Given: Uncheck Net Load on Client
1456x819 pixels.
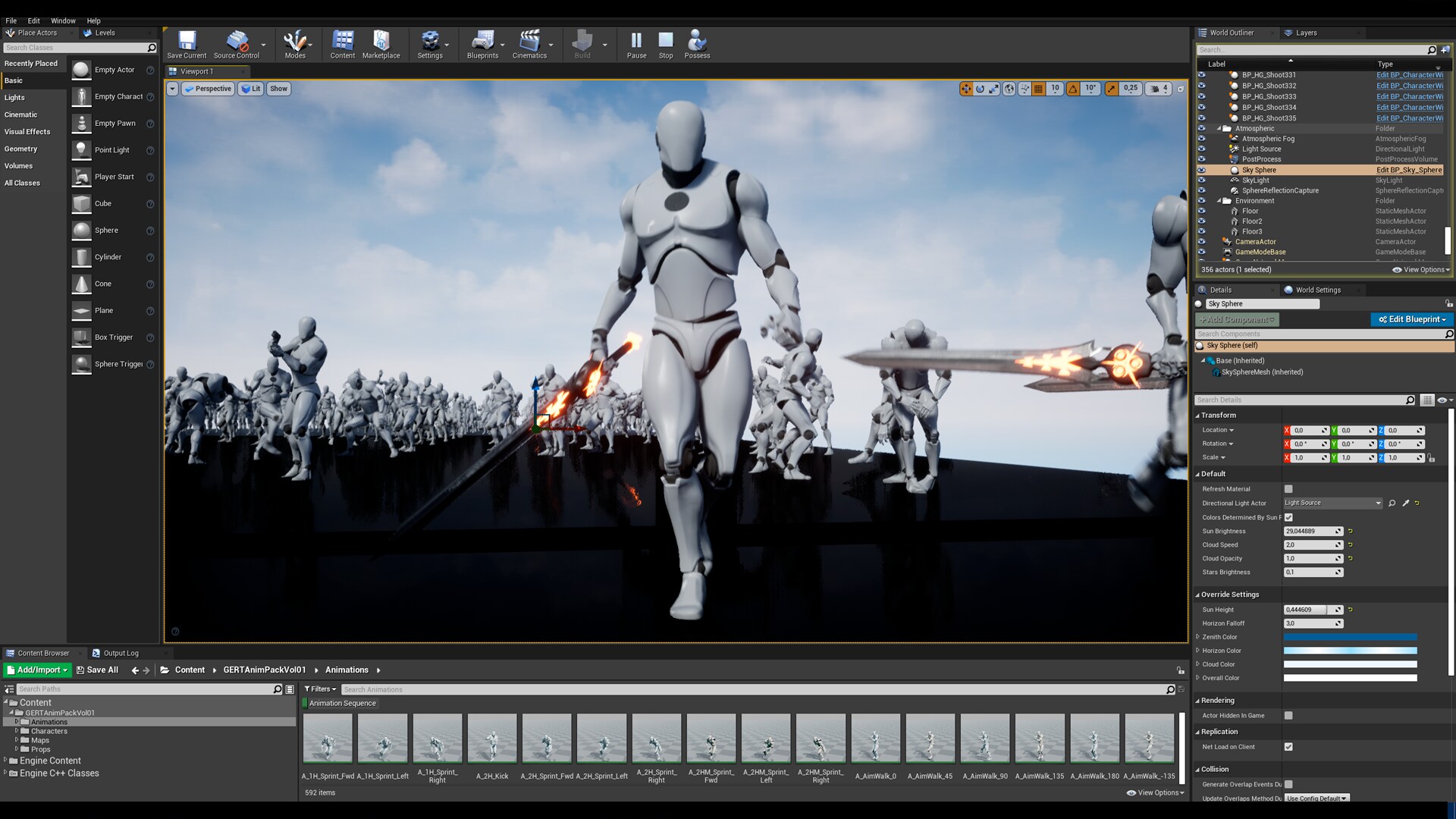Looking at the screenshot, I should pyautogui.click(x=1288, y=747).
